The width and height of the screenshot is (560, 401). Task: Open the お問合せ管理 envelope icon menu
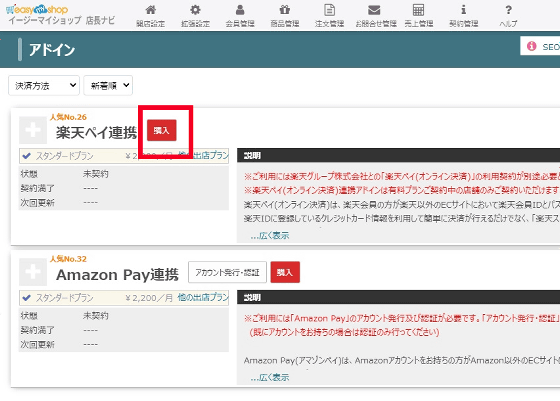[376, 16]
